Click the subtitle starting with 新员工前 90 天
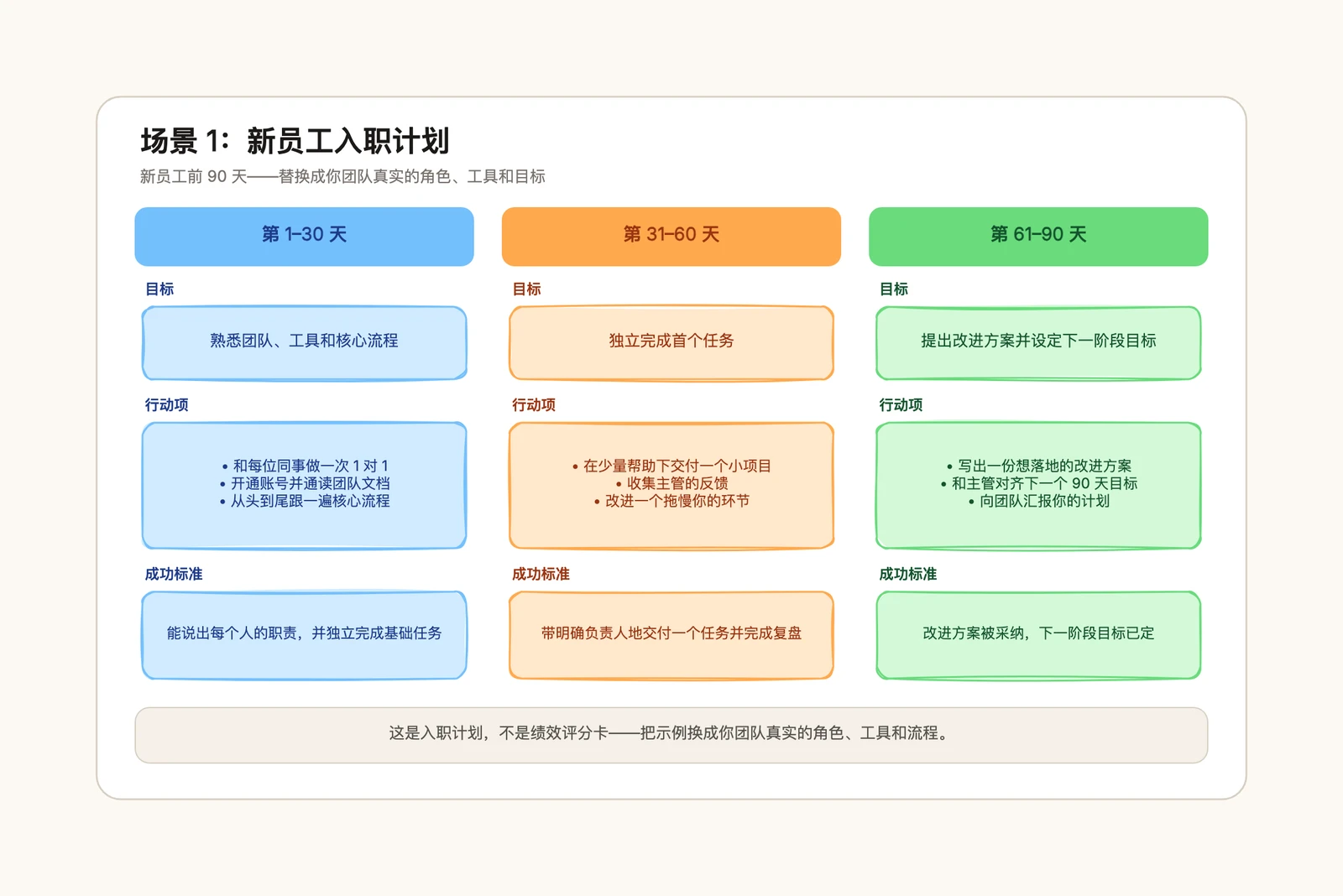This screenshot has height=896, width=1343. point(342,177)
